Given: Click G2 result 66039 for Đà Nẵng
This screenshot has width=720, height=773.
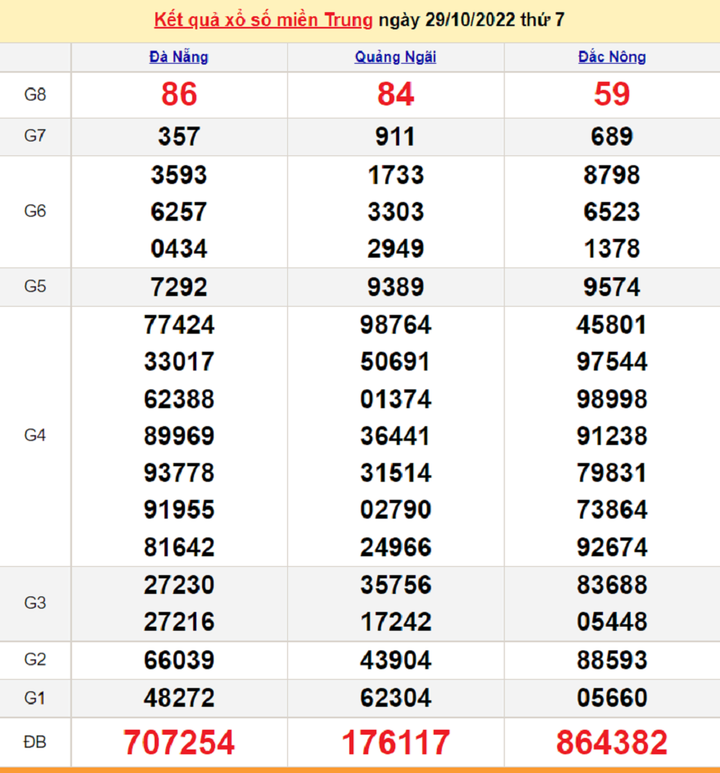Looking at the screenshot, I should [179, 660].
